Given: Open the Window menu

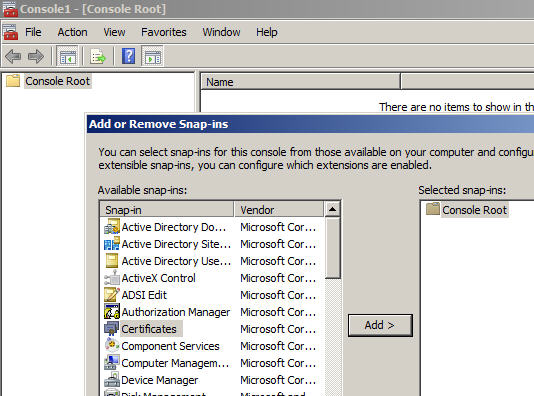Looking at the screenshot, I should click(221, 32).
